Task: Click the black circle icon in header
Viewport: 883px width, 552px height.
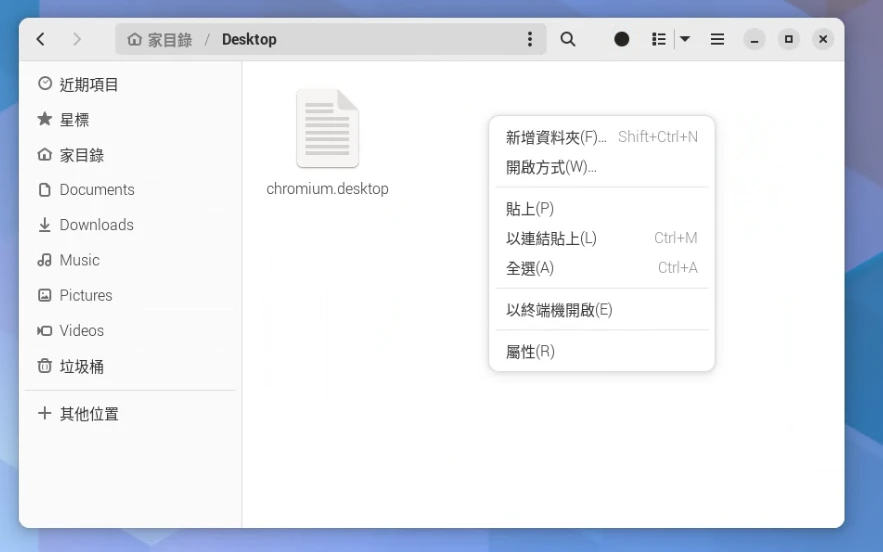Action: [x=622, y=39]
